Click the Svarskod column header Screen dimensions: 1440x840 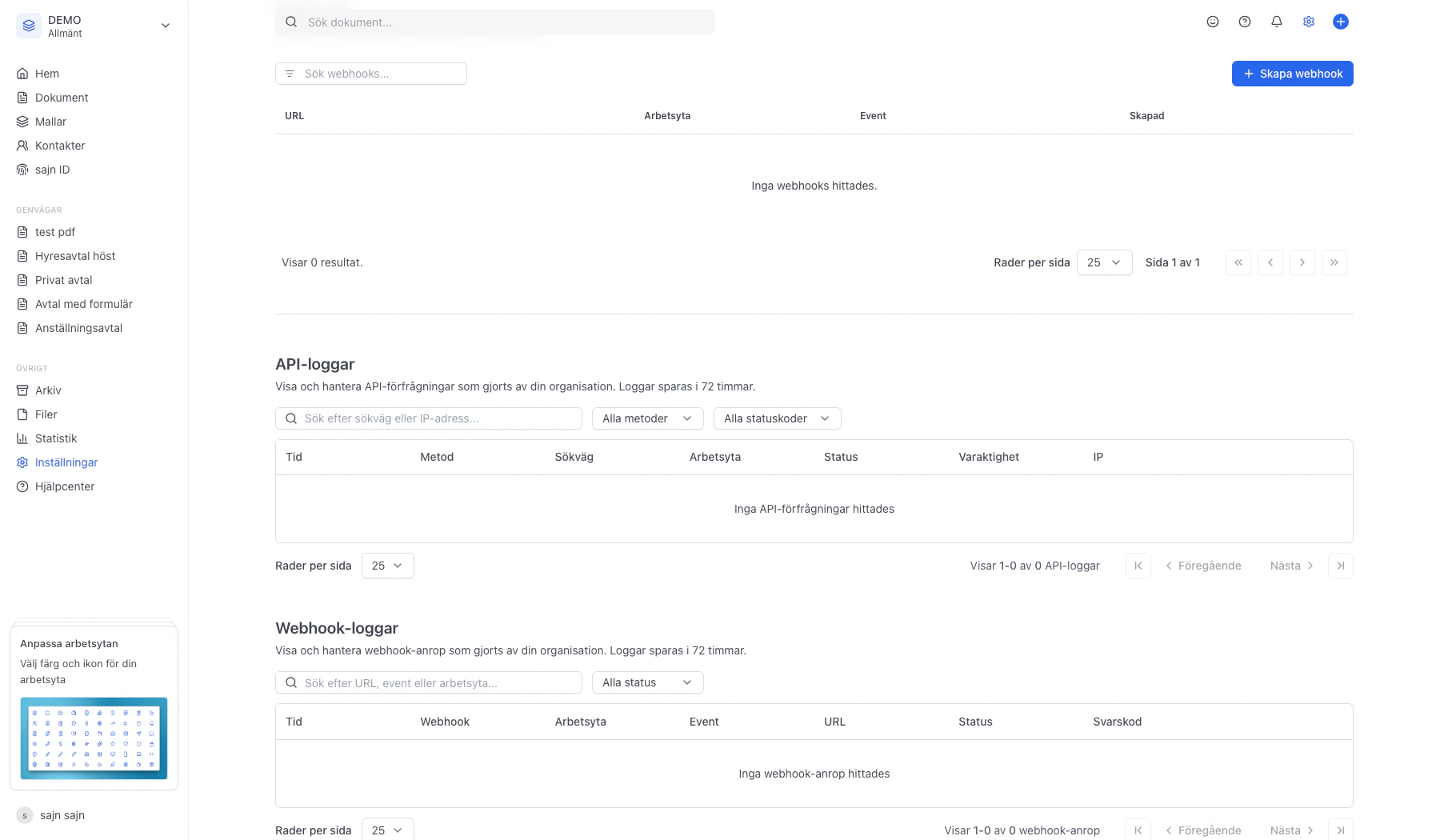point(1117,722)
